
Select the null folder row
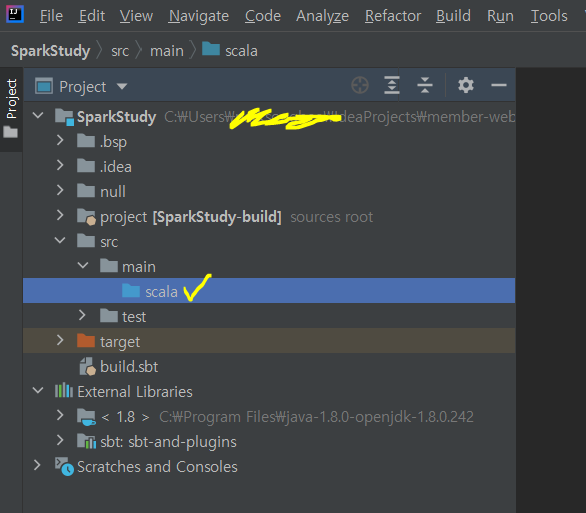coord(269,192)
